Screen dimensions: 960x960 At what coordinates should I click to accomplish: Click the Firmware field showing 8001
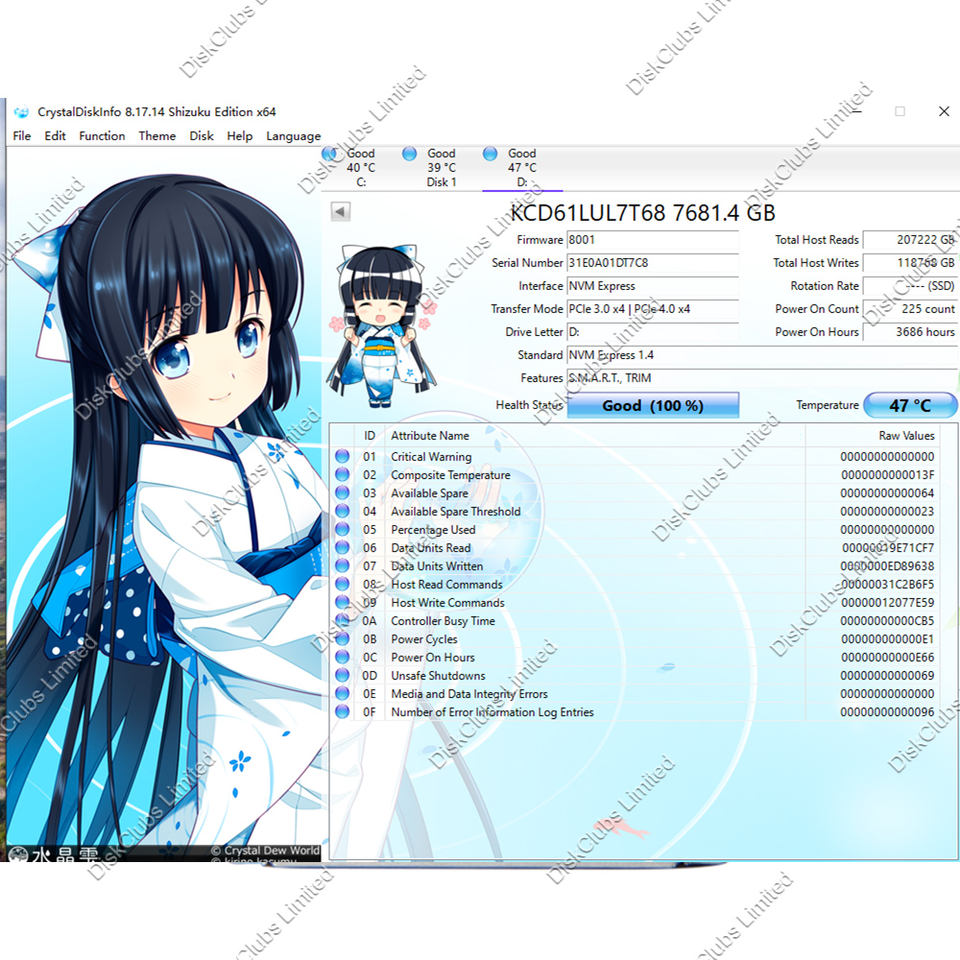(x=653, y=240)
